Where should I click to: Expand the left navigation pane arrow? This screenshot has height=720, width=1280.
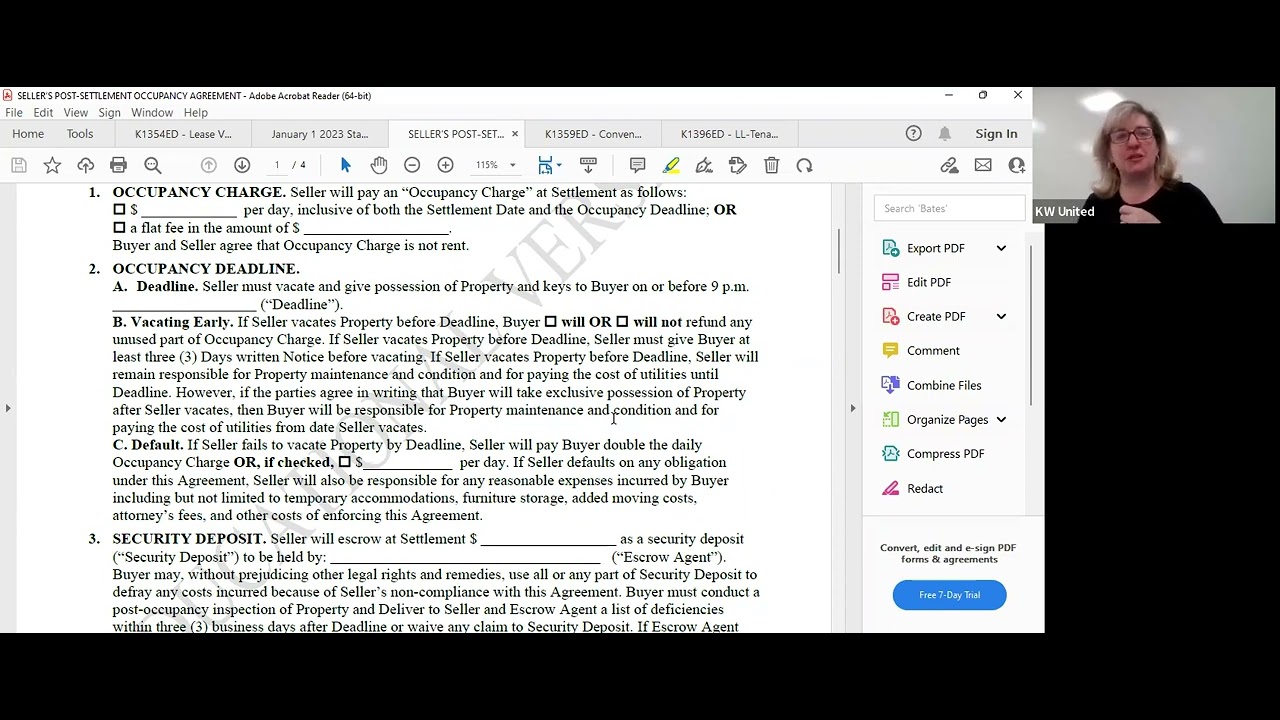coord(8,408)
